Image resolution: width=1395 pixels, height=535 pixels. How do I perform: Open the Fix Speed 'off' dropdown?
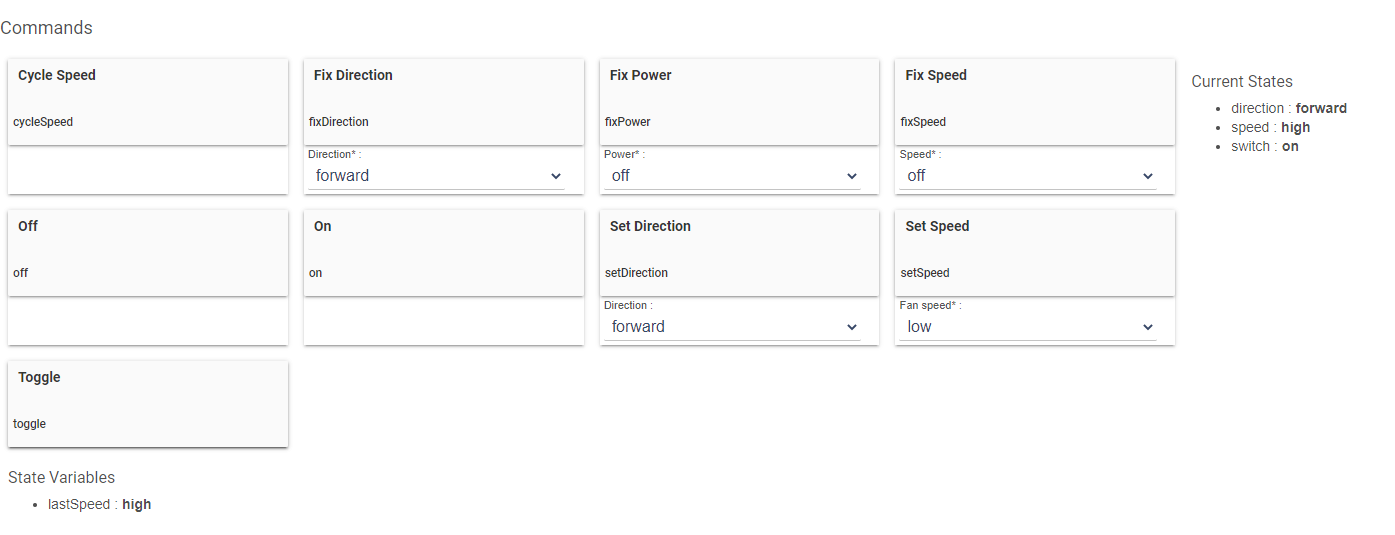(1028, 176)
